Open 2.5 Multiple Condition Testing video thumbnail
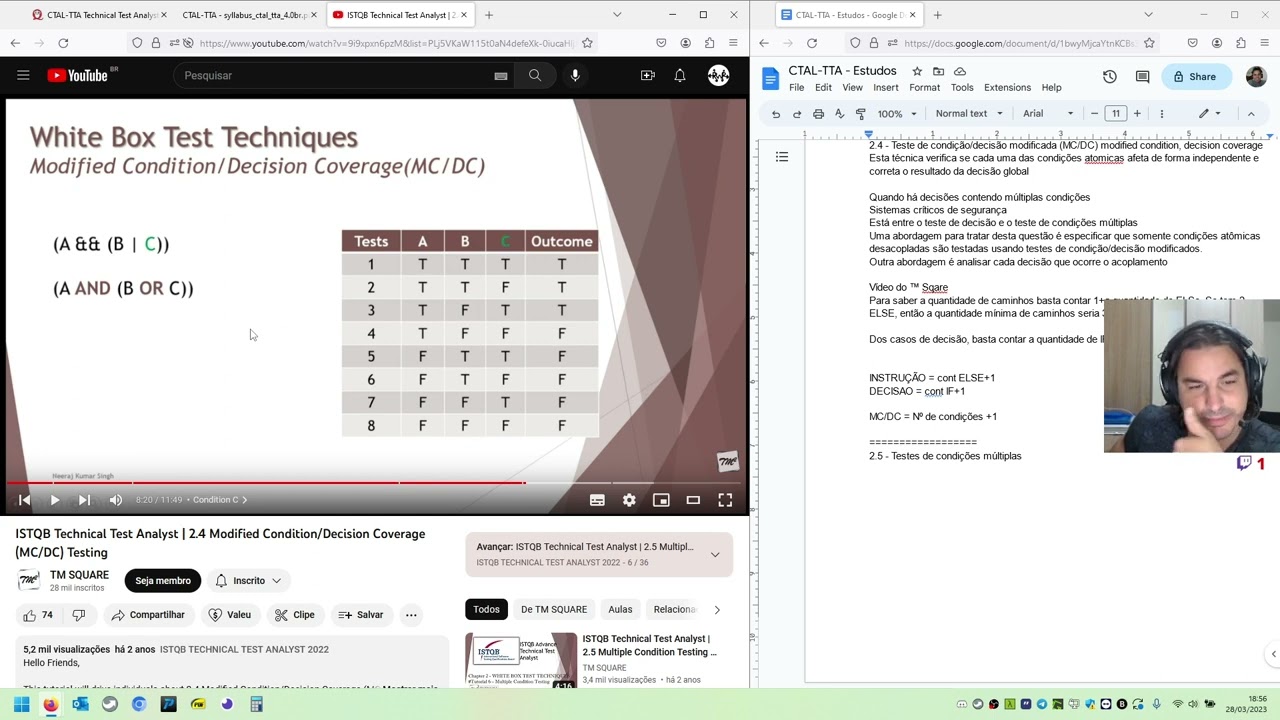The width and height of the screenshot is (1280, 720). pyautogui.click(x=521, y=660)
